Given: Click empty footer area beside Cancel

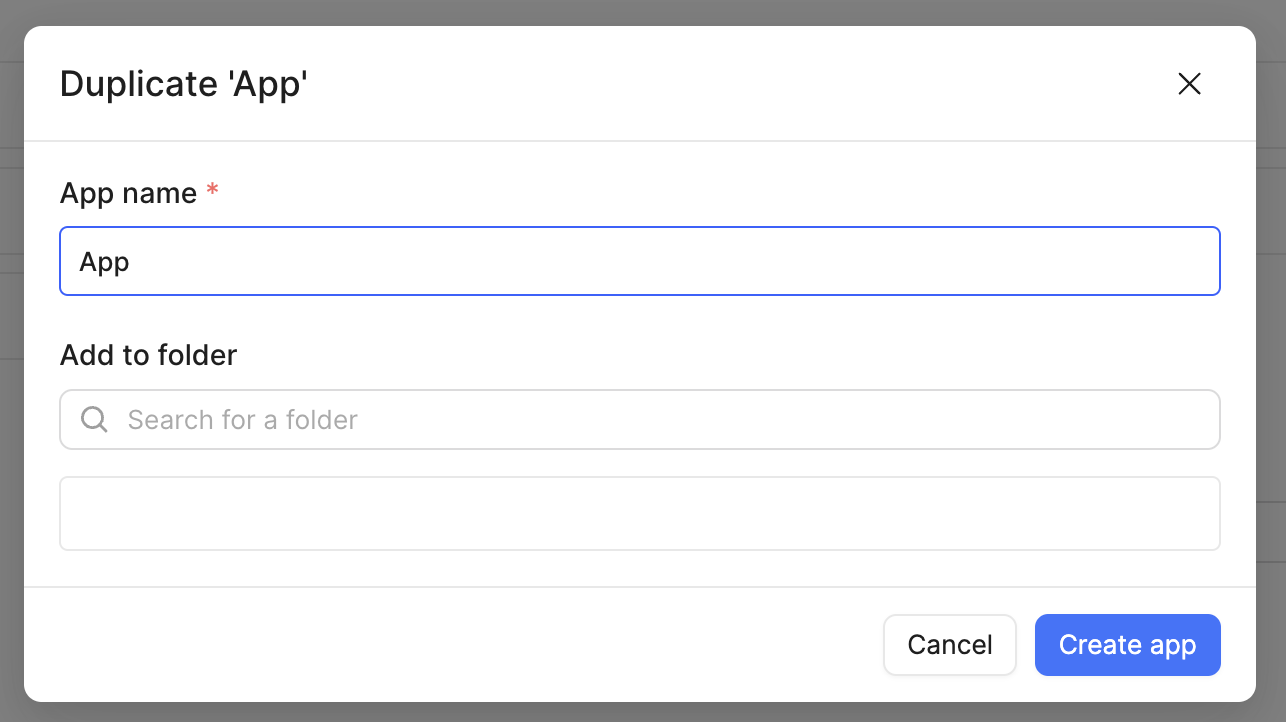Looking at the screenshot, I should pyautogui.click(x=460, y=645).
